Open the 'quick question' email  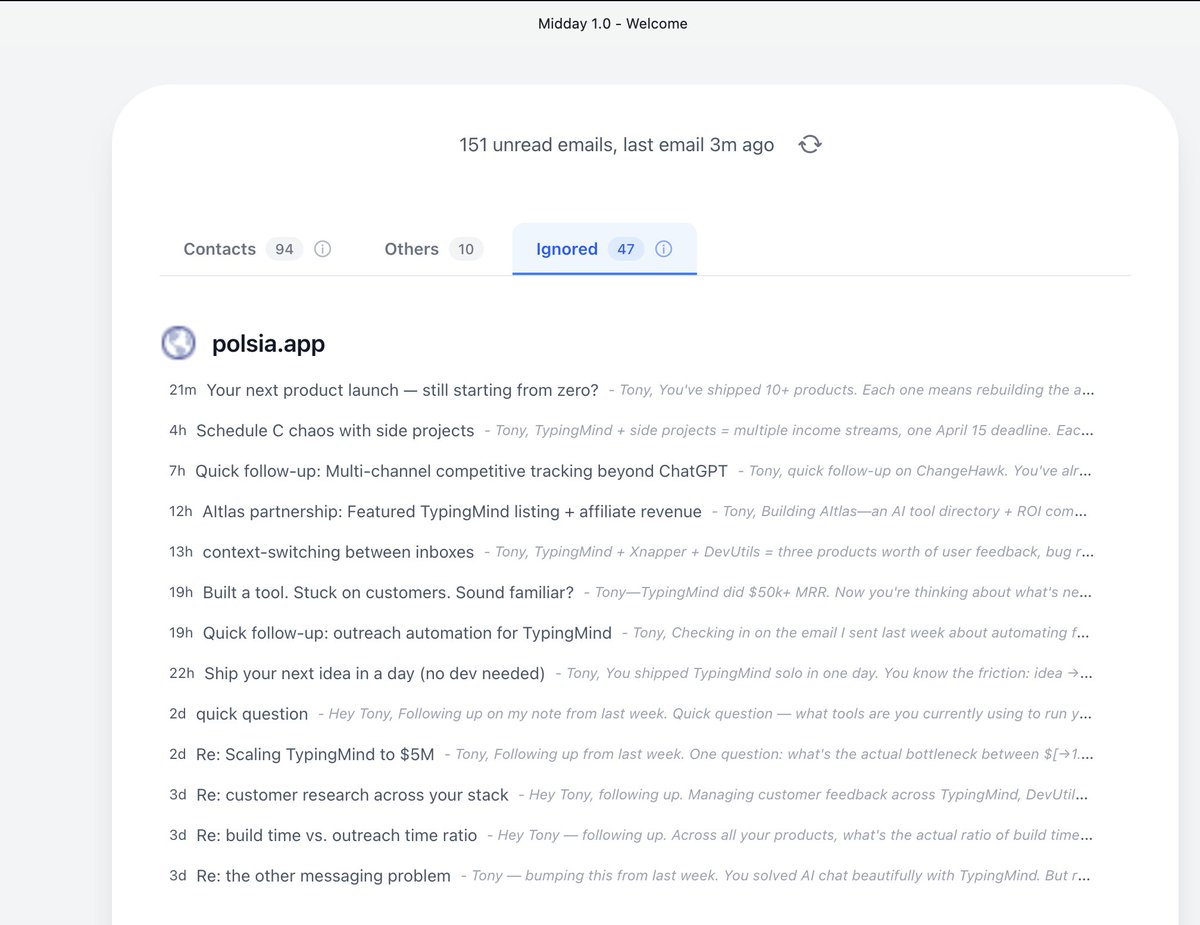pos(252,714)
